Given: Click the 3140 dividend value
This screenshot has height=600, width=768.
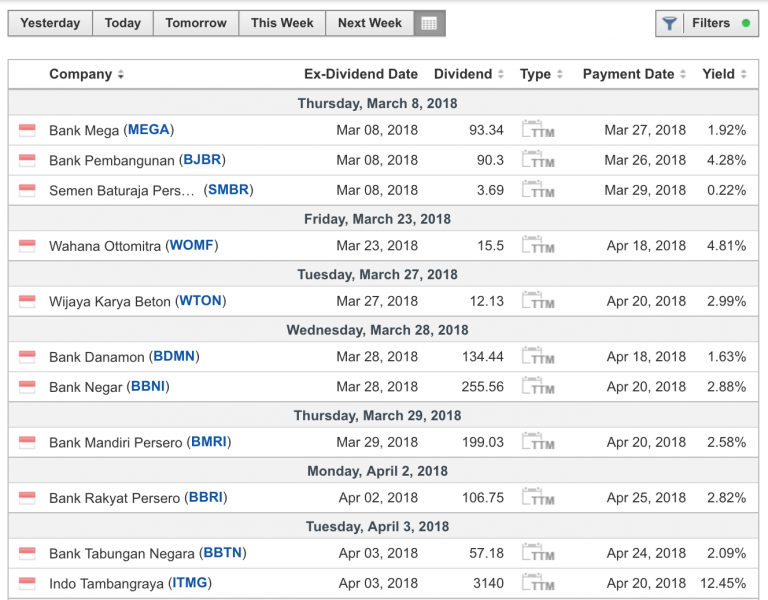Looking at the screenshot, I should pos(488,583).
